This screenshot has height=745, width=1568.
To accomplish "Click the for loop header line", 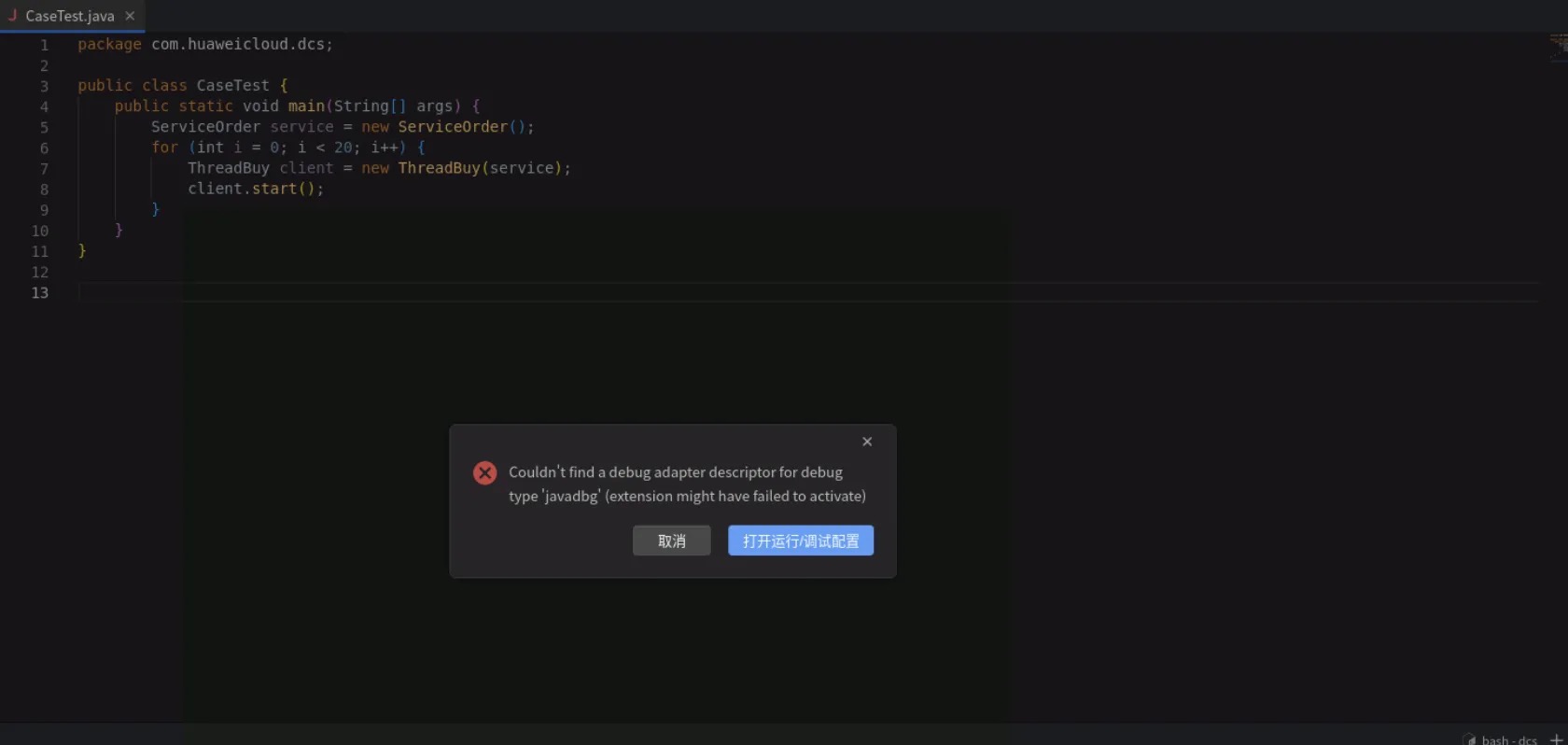I will [288, 147].
